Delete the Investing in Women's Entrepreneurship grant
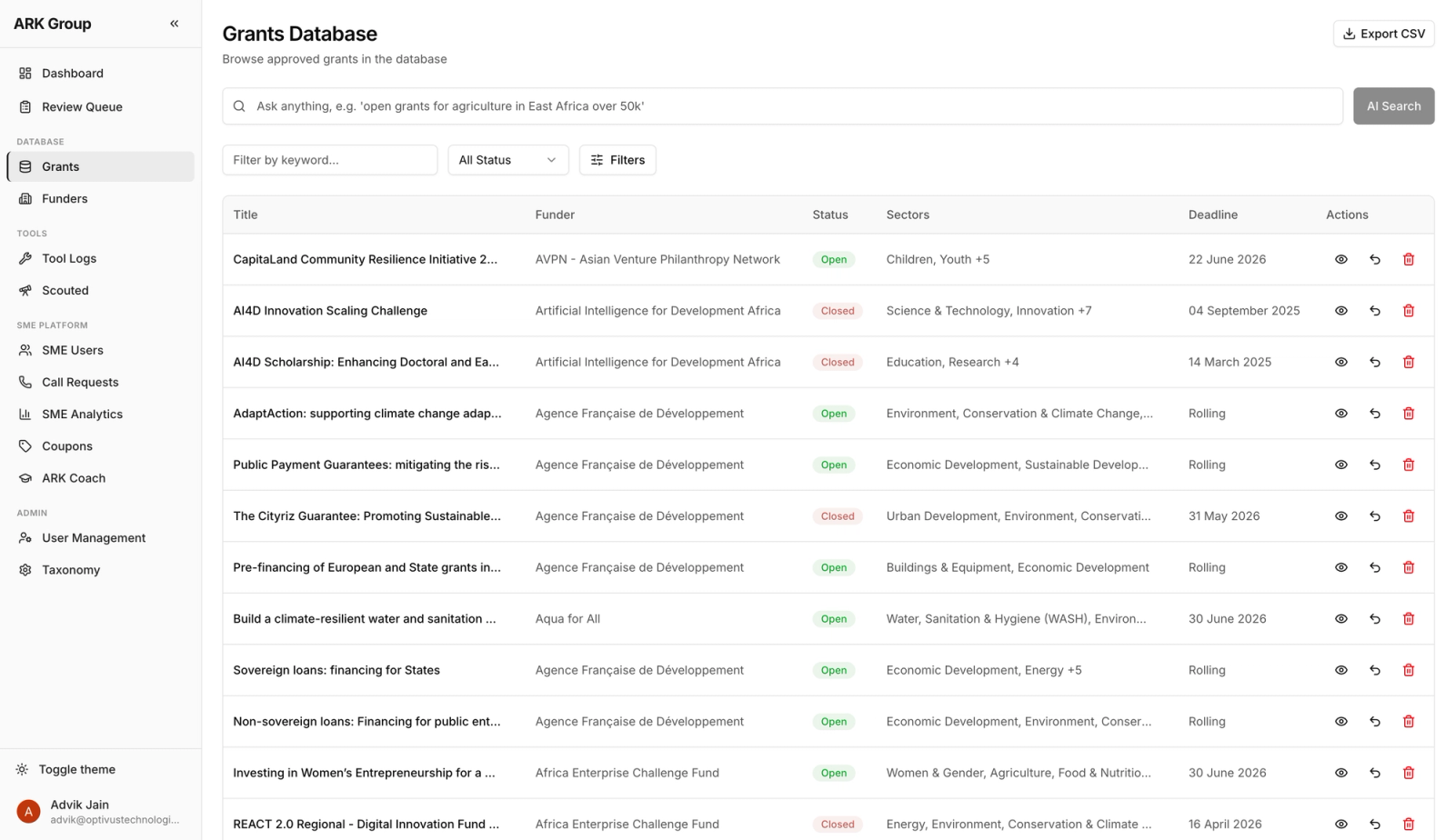Screen dimensions: 1455x840 pyautogui.click(x=1408, y=773)
